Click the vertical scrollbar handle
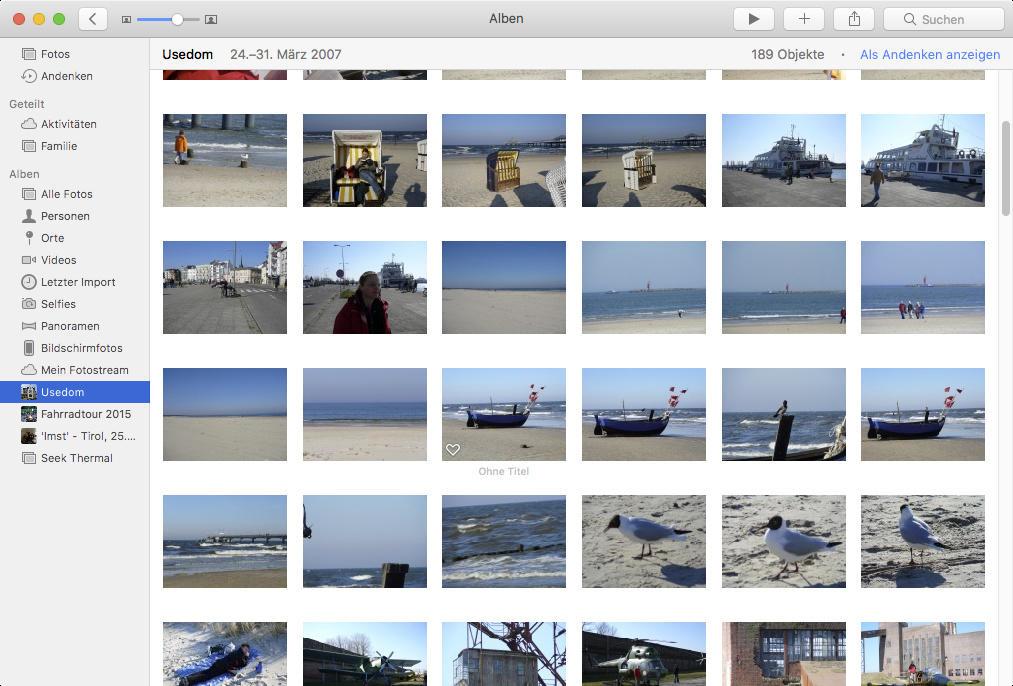 coord(1005,168)
